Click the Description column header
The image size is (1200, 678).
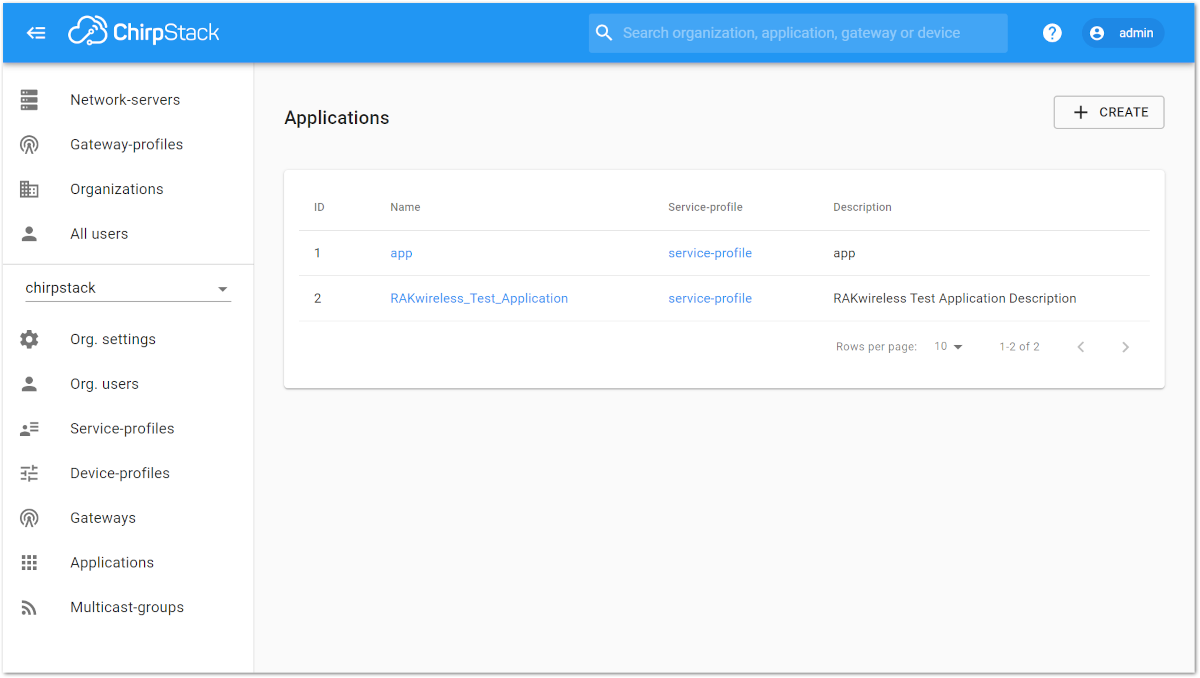click(x=862, y=207)
